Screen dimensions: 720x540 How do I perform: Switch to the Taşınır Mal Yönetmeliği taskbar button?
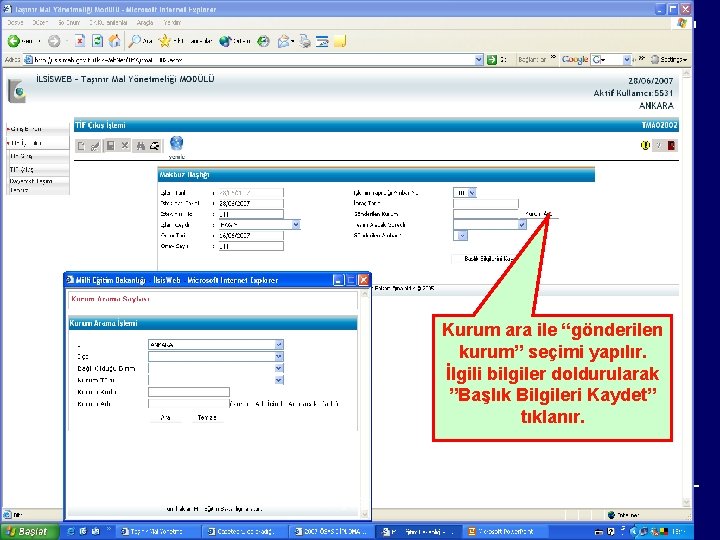pyautogui.click(x=156, y=531)
